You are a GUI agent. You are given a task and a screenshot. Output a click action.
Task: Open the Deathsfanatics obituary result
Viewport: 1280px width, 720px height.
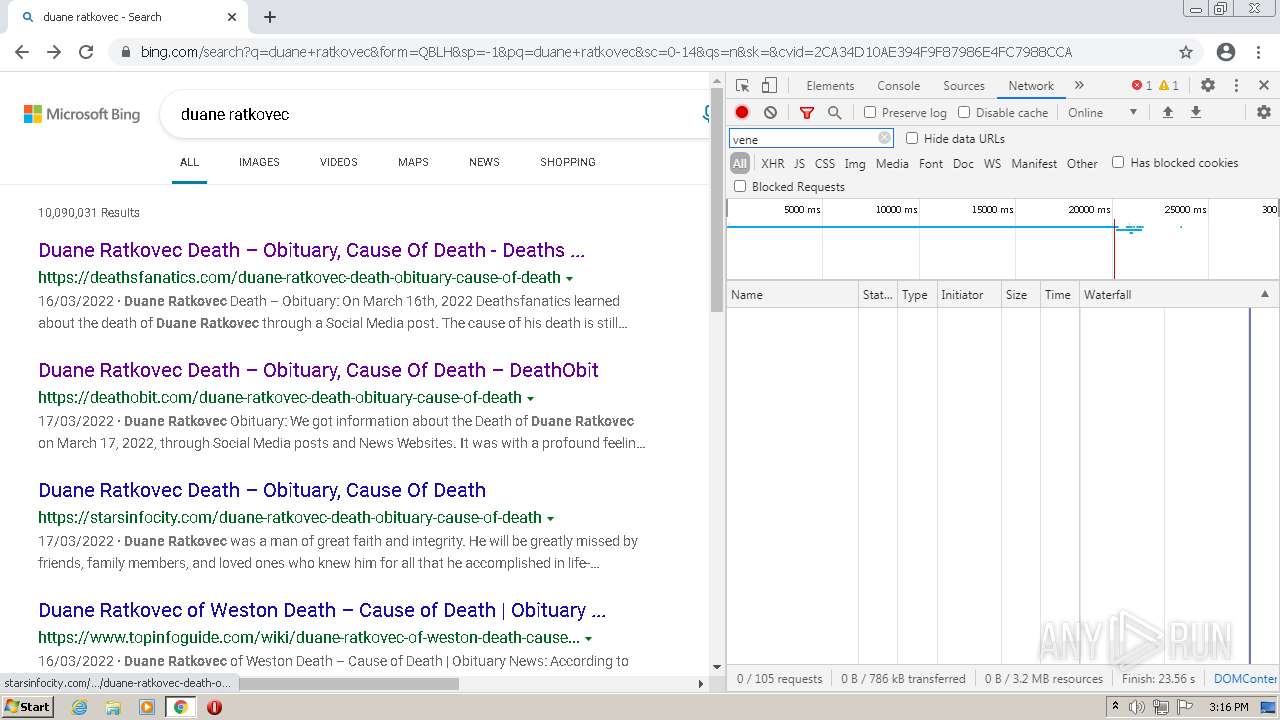tap(311, 250)
